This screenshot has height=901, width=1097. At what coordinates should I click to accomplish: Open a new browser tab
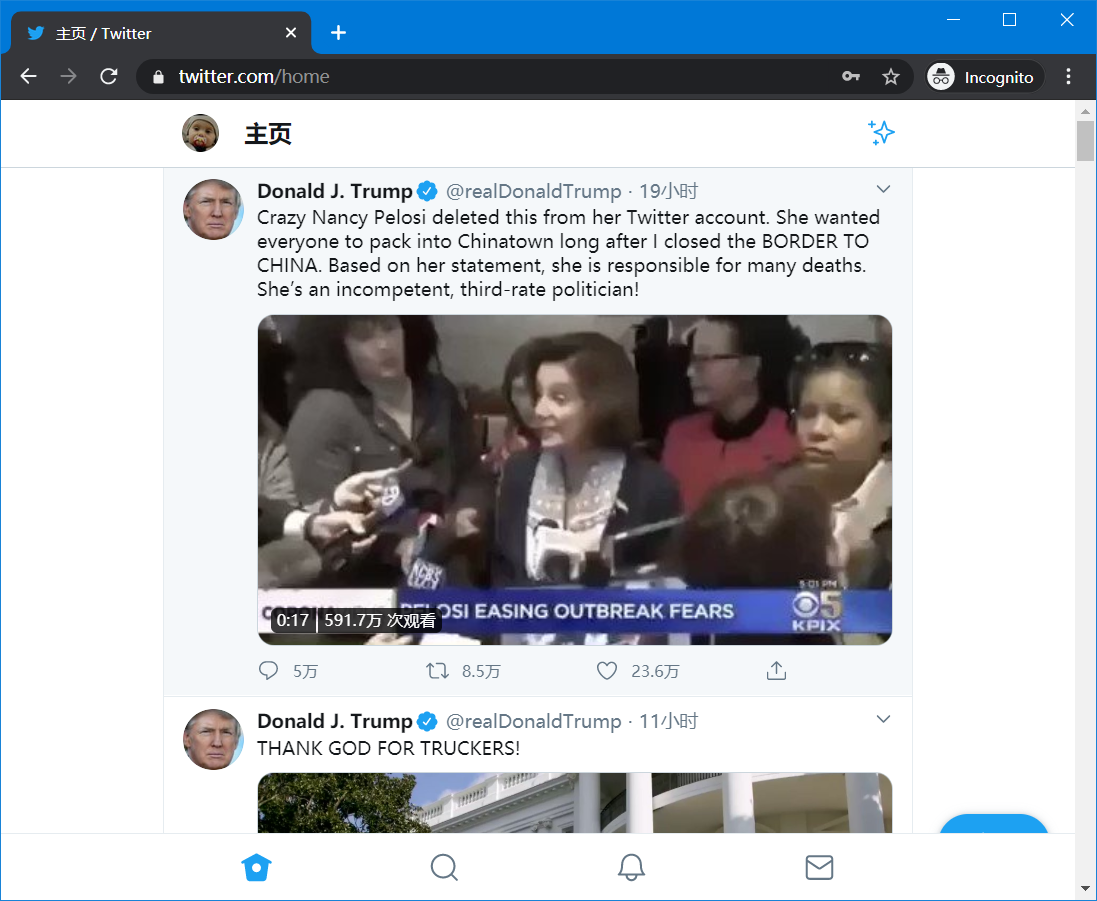pyautogui.click(x=339, y=33)
